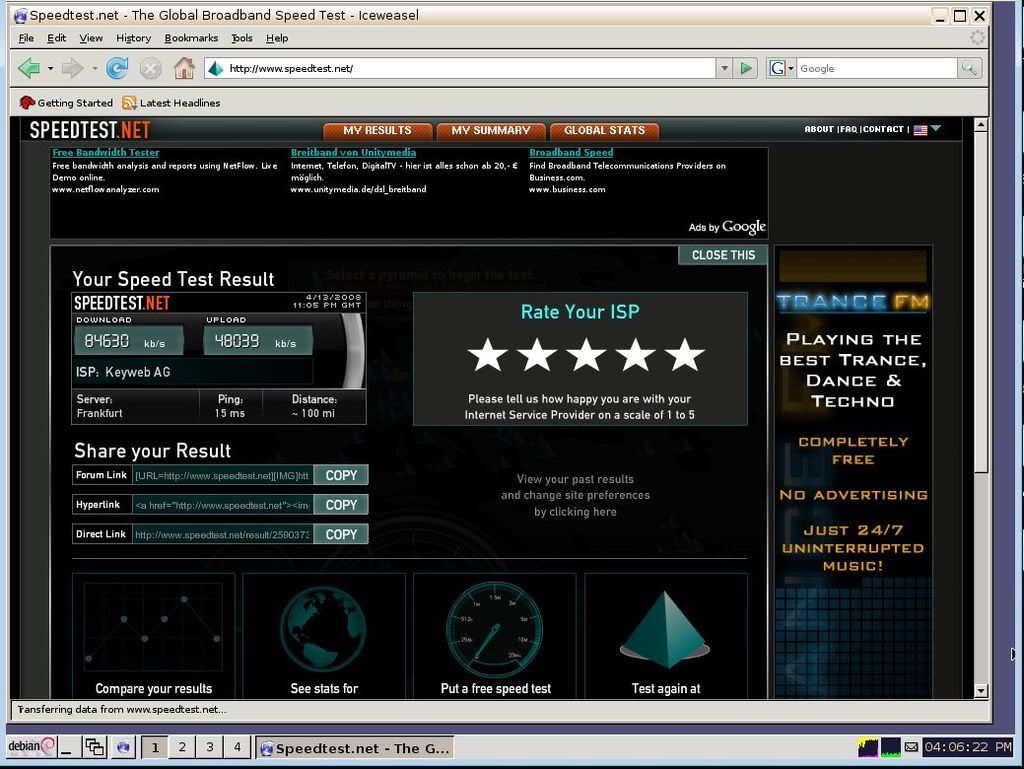Open the History menu
The height and width of the screenshot is (769, 1024).
(x=133, y=38)
